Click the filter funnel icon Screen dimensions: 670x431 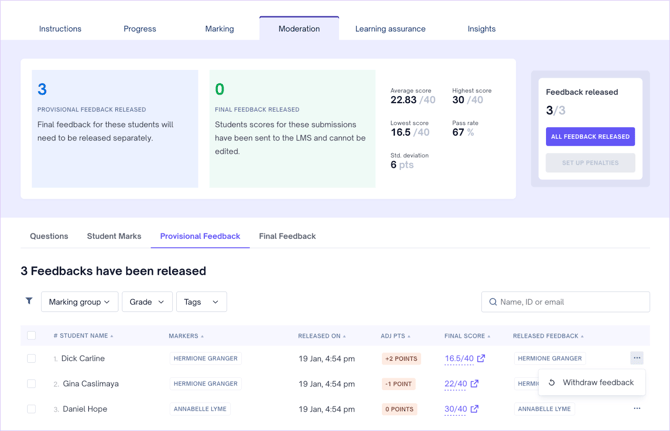pos(29,301)
